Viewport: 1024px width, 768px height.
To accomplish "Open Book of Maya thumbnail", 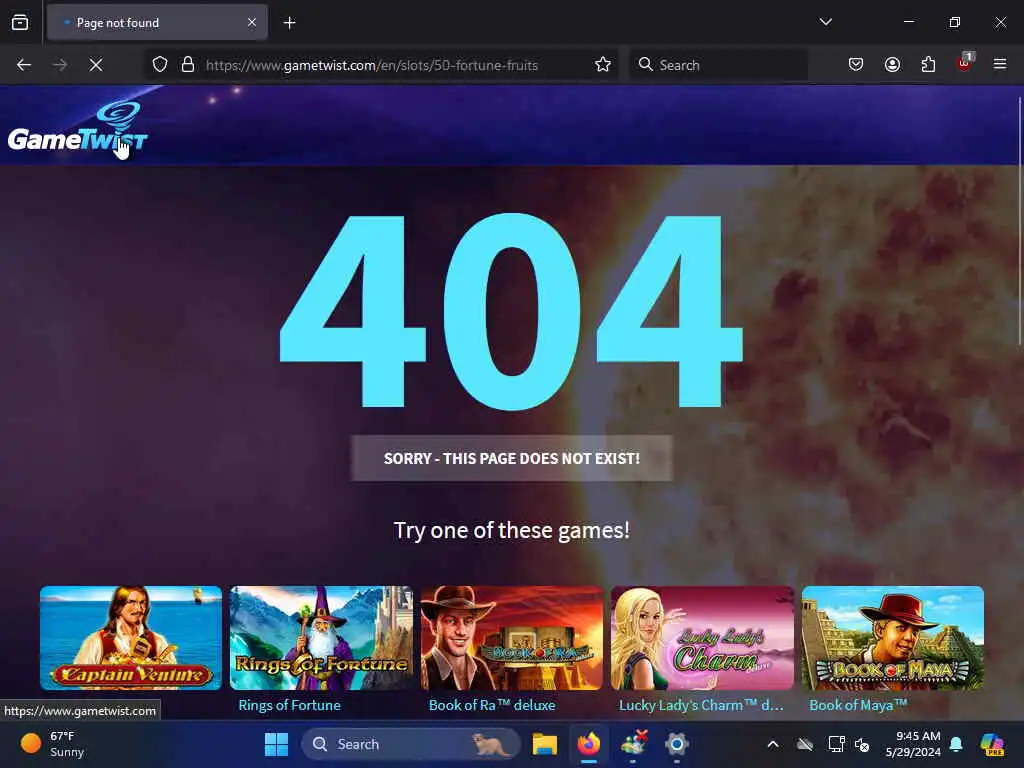I will tap(893, 638).
